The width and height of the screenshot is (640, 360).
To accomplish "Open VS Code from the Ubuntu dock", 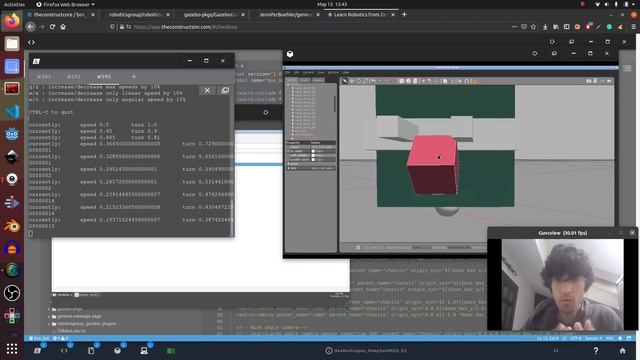I will tap(12, 111).
